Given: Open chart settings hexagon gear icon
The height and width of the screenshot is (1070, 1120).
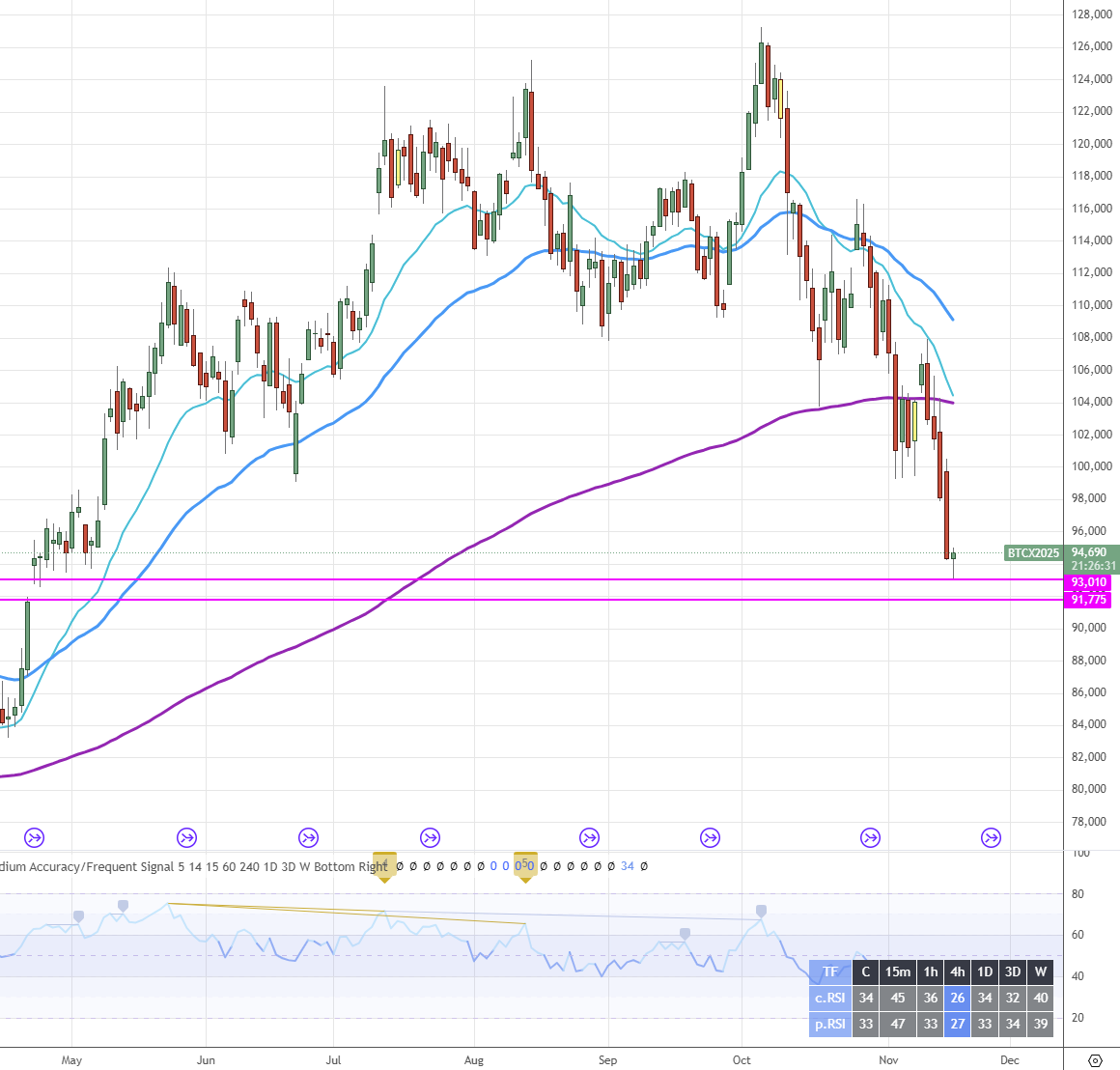Looking at the screenshot, I should 1094,1060.
